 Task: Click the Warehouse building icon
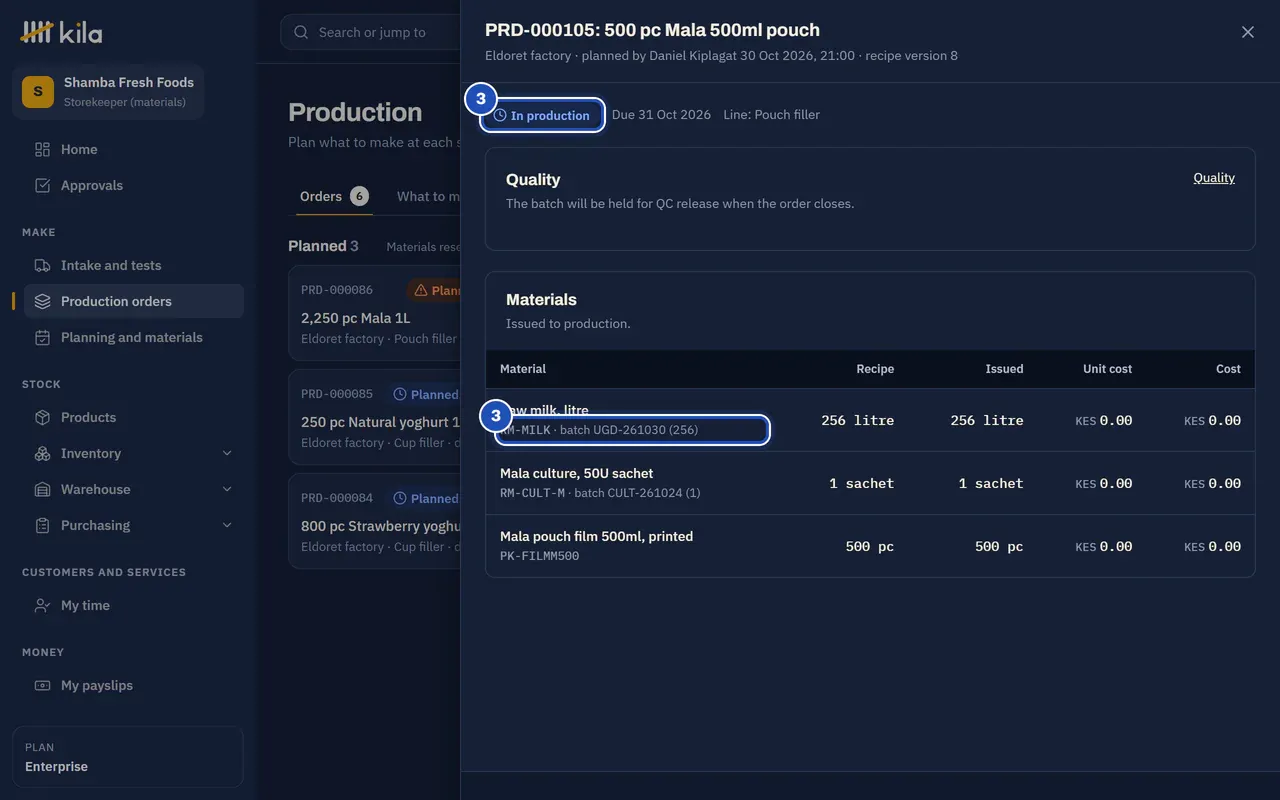coord(42,489)
